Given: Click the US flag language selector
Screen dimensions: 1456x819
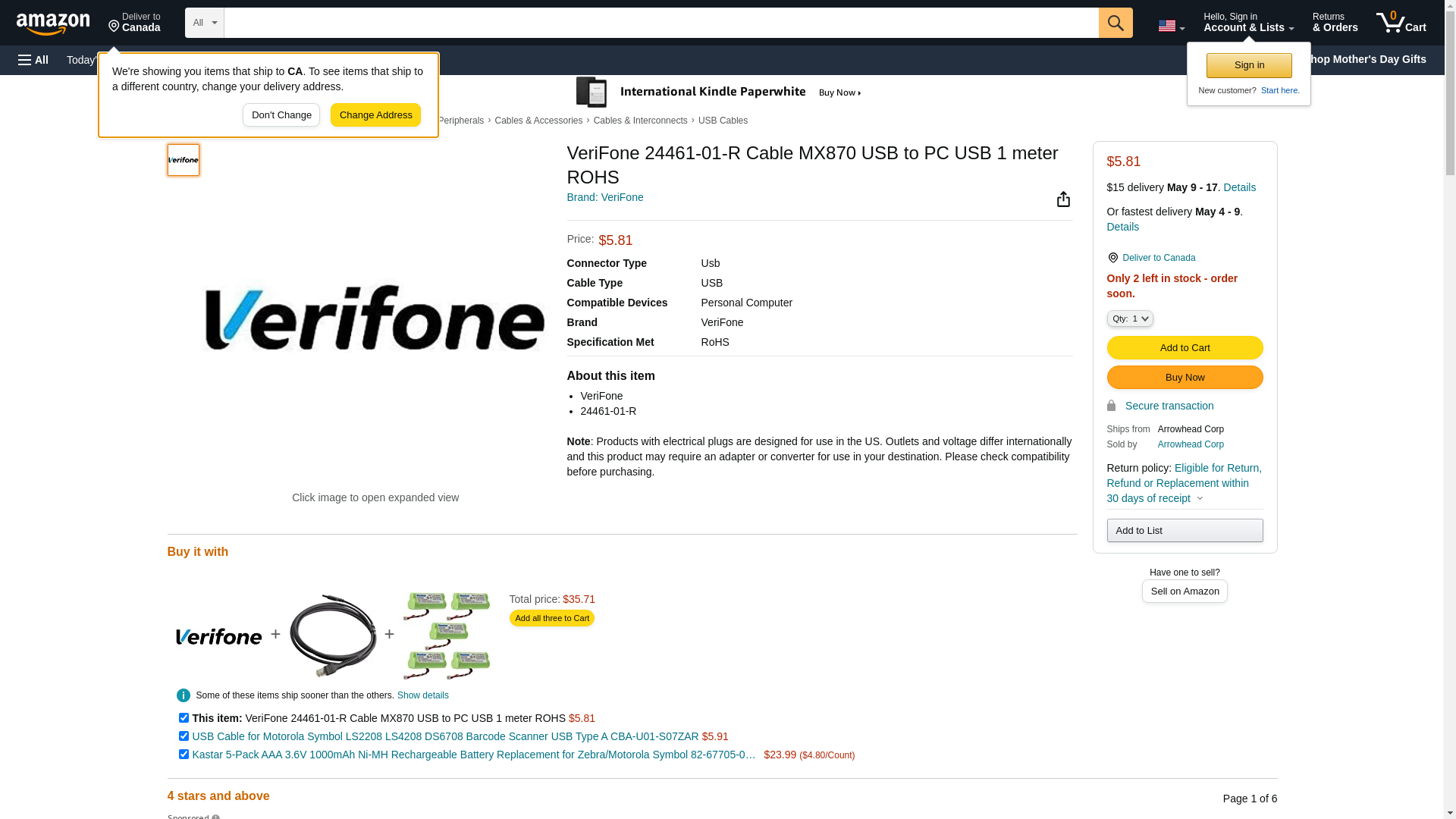Looking at the screenshot, I should click(x=1171, y=26).
